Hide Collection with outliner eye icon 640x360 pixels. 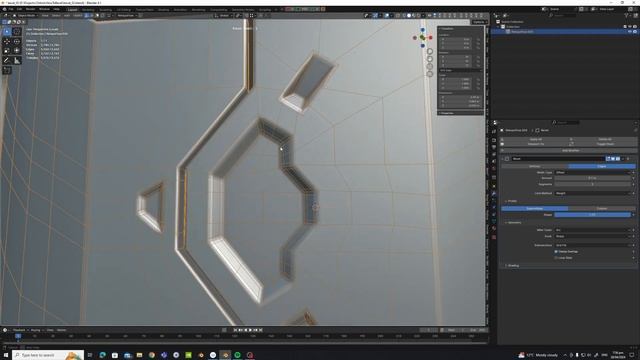(x=629, y=27)
